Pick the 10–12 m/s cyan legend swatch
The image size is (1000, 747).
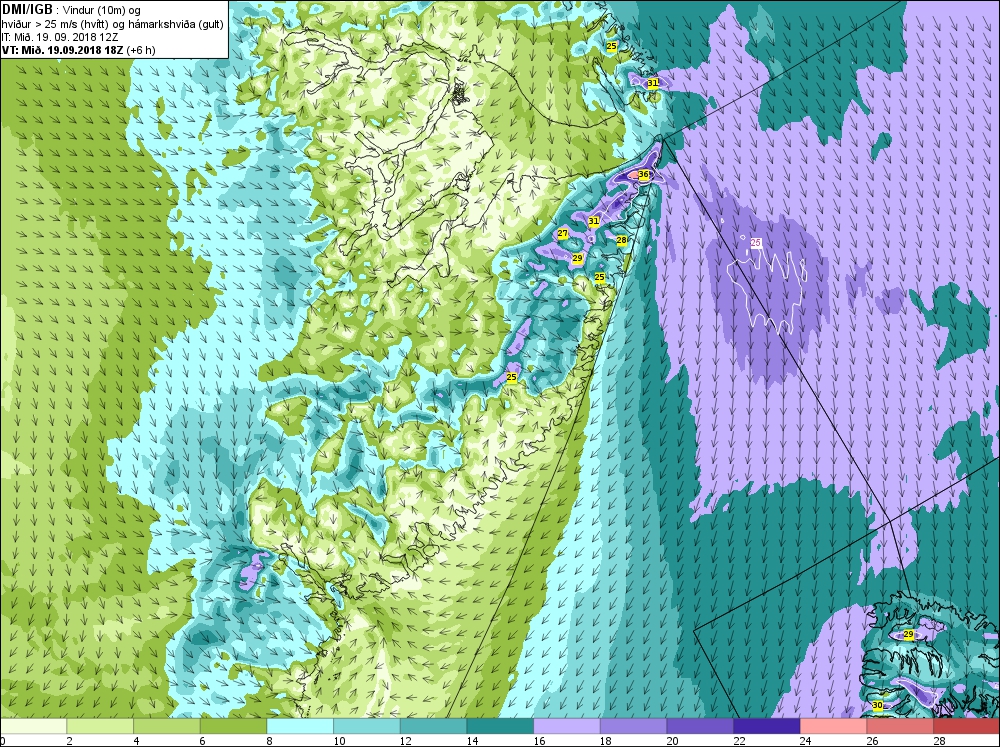coord(367,726)
